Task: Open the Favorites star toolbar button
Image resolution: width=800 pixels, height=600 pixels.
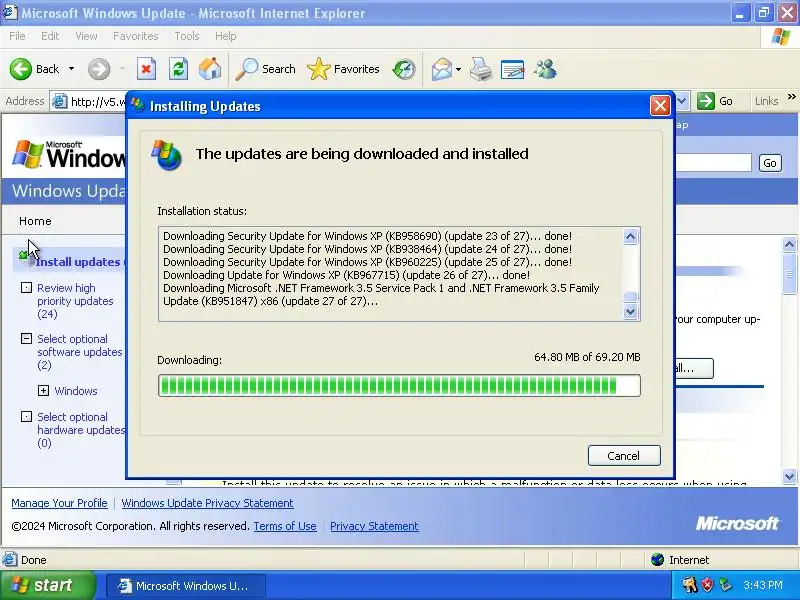Action: point(343,69)
